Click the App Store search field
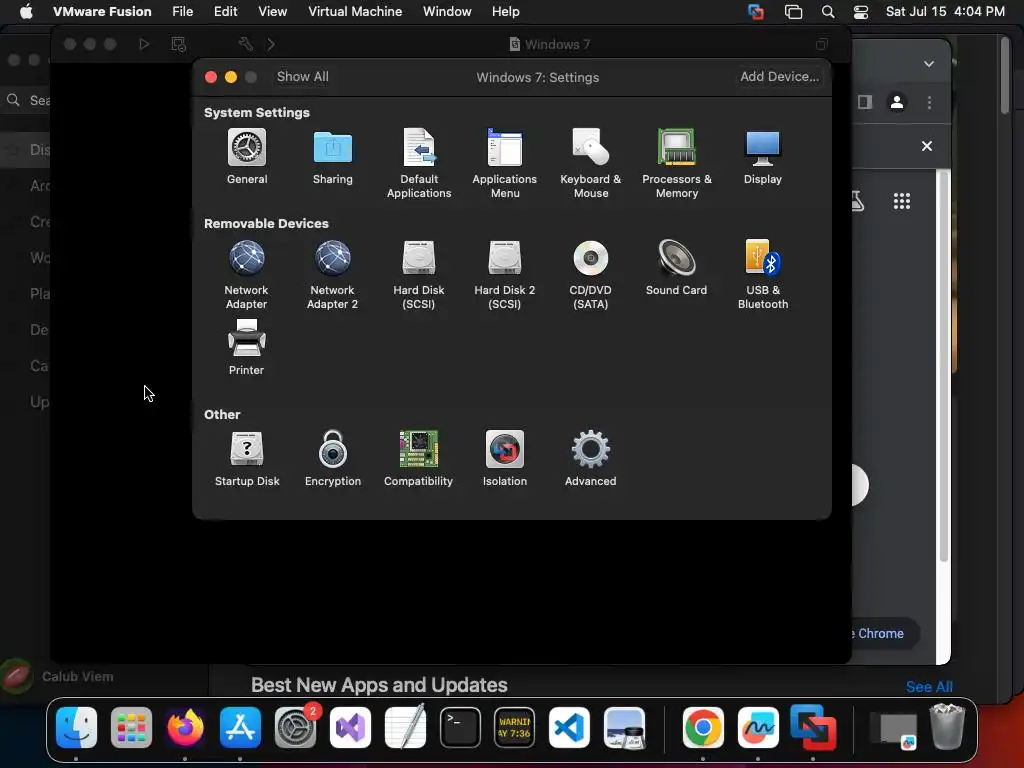Image resolution: width=1024 pixels, height=768 pixels. 26,100
